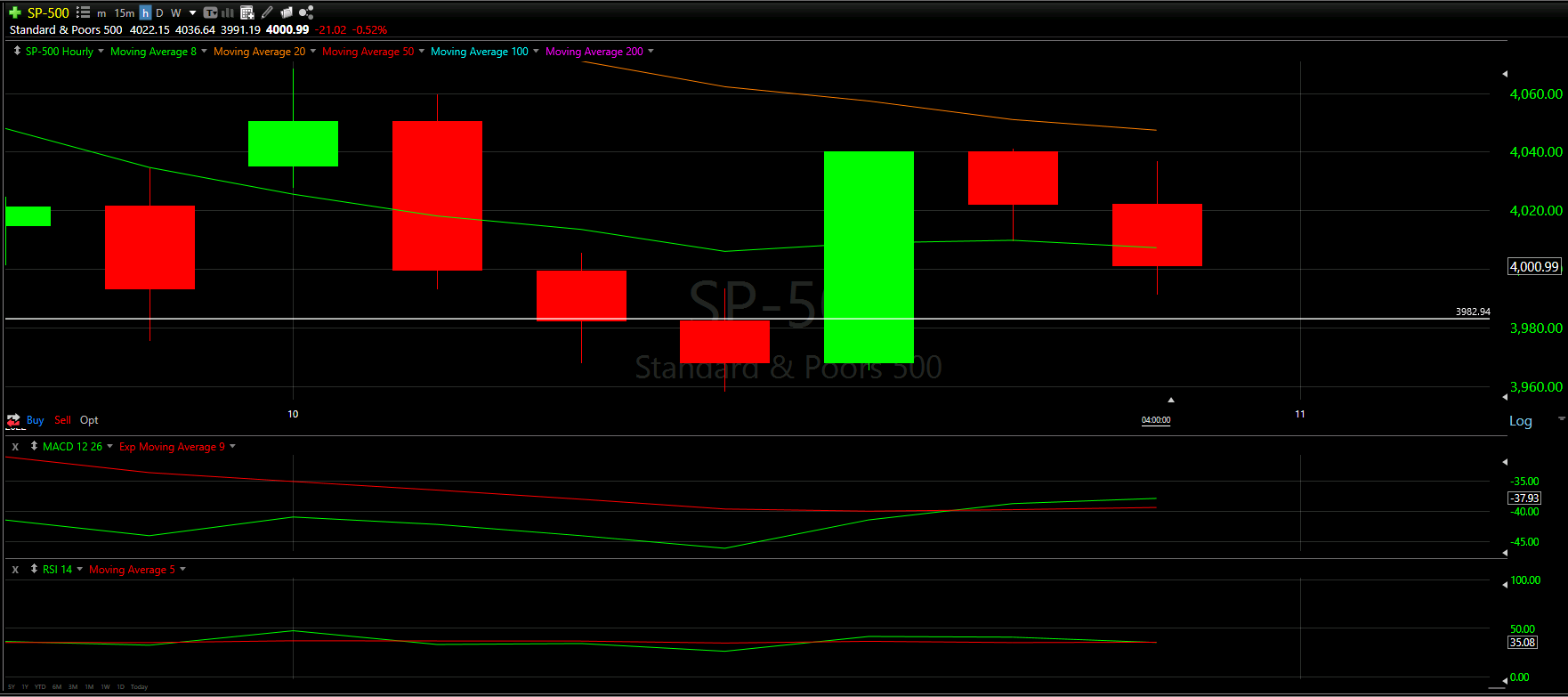Select the 'D' daily timeframe
Image resolution: width=1568 pixels, height=697 pixels.
click(159, 13)
